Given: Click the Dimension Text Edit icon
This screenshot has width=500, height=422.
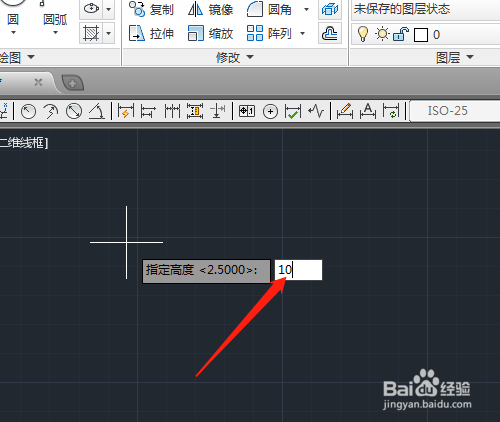Looking at the screenshot, I should (x=368, y=111).
